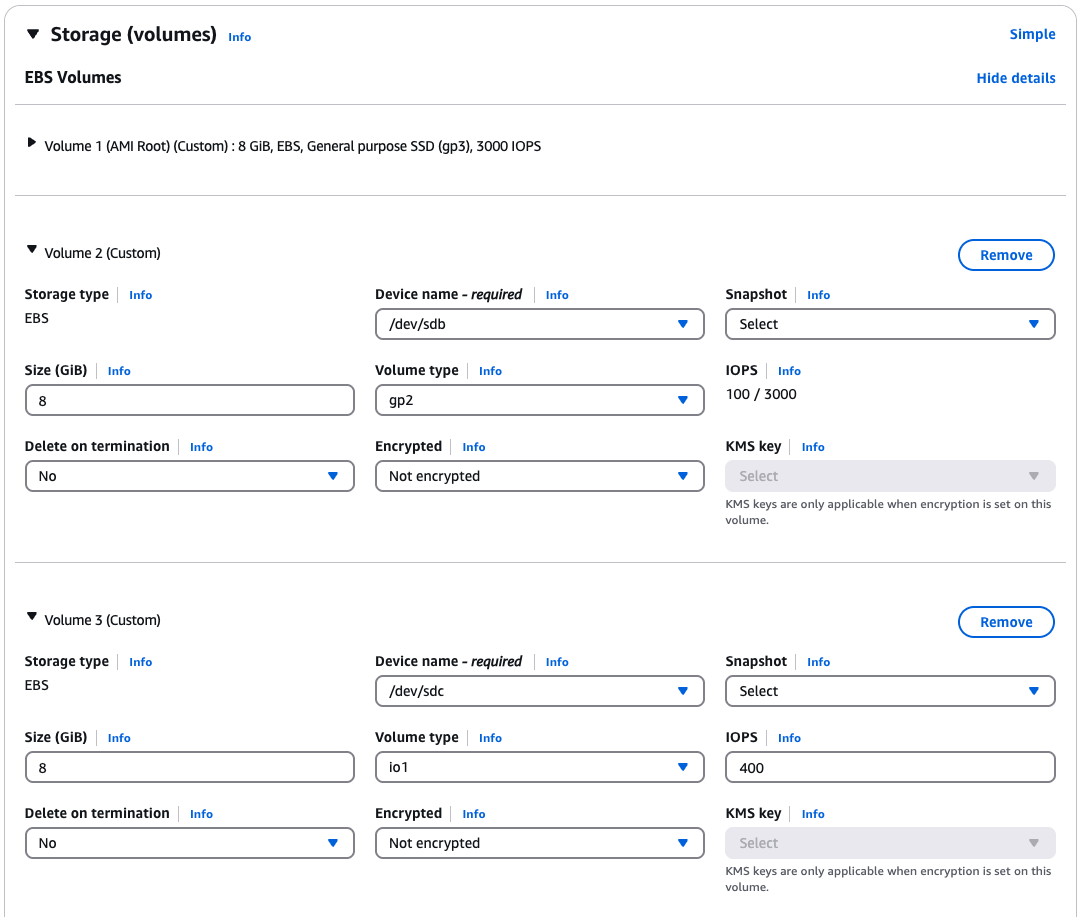Screen dimensions: 1085x917
Task: Click the Volume 3 IOPS field showing 400
Action: click(x=889, y=767)
